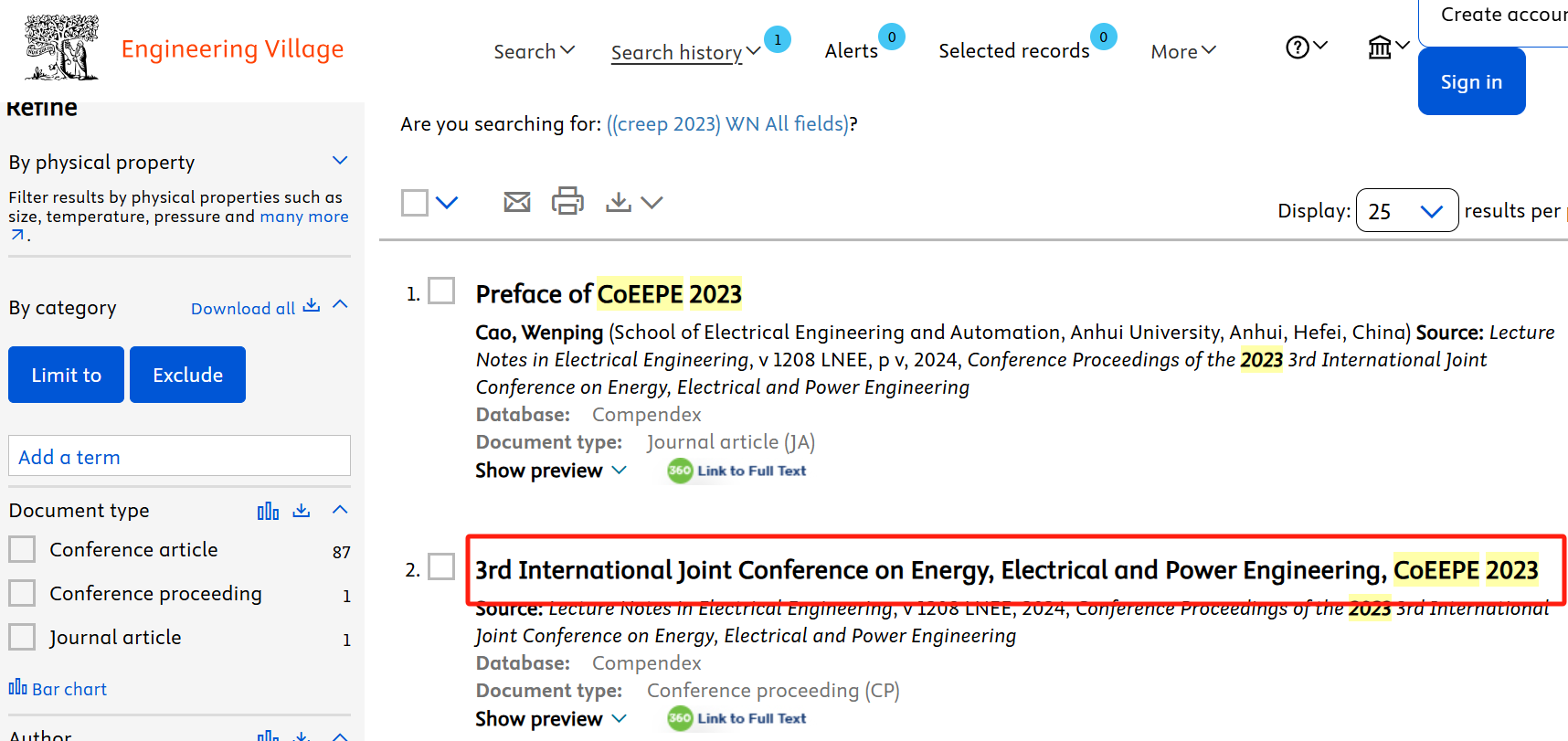
Task: Open the More menu
Action: 1182,51
